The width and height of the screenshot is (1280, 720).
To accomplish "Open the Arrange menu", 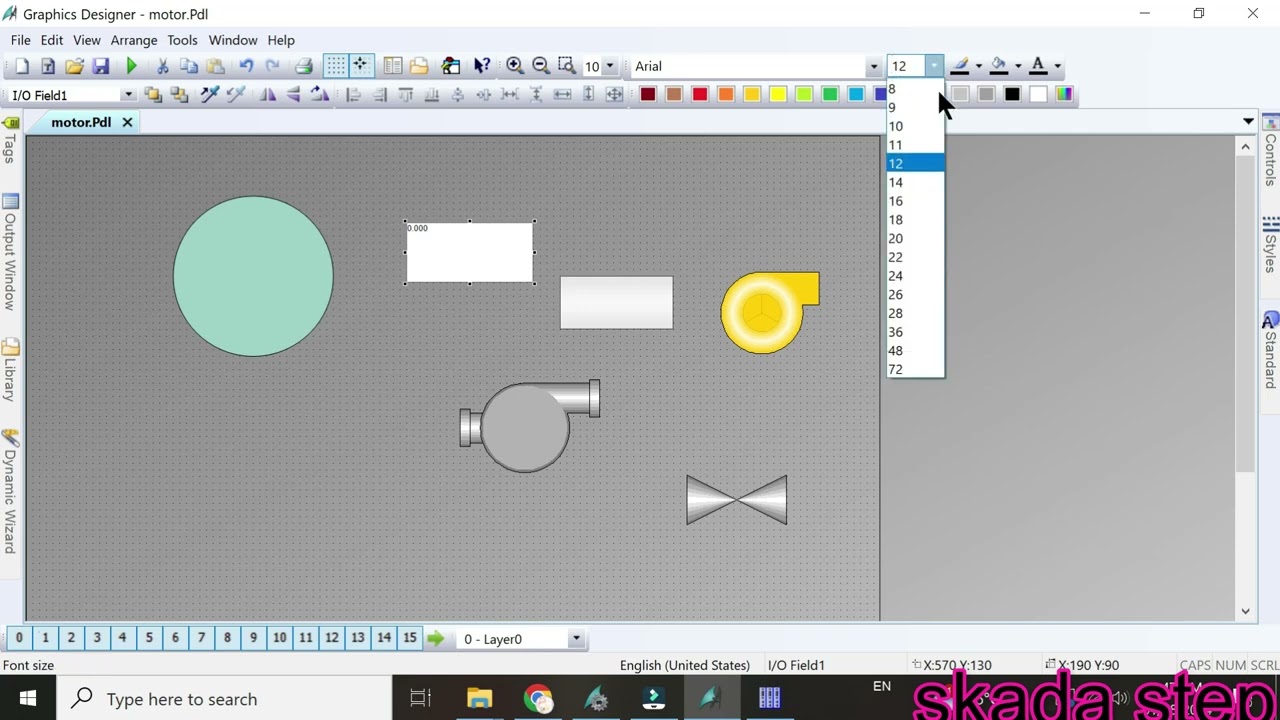I will pos(134,40).
